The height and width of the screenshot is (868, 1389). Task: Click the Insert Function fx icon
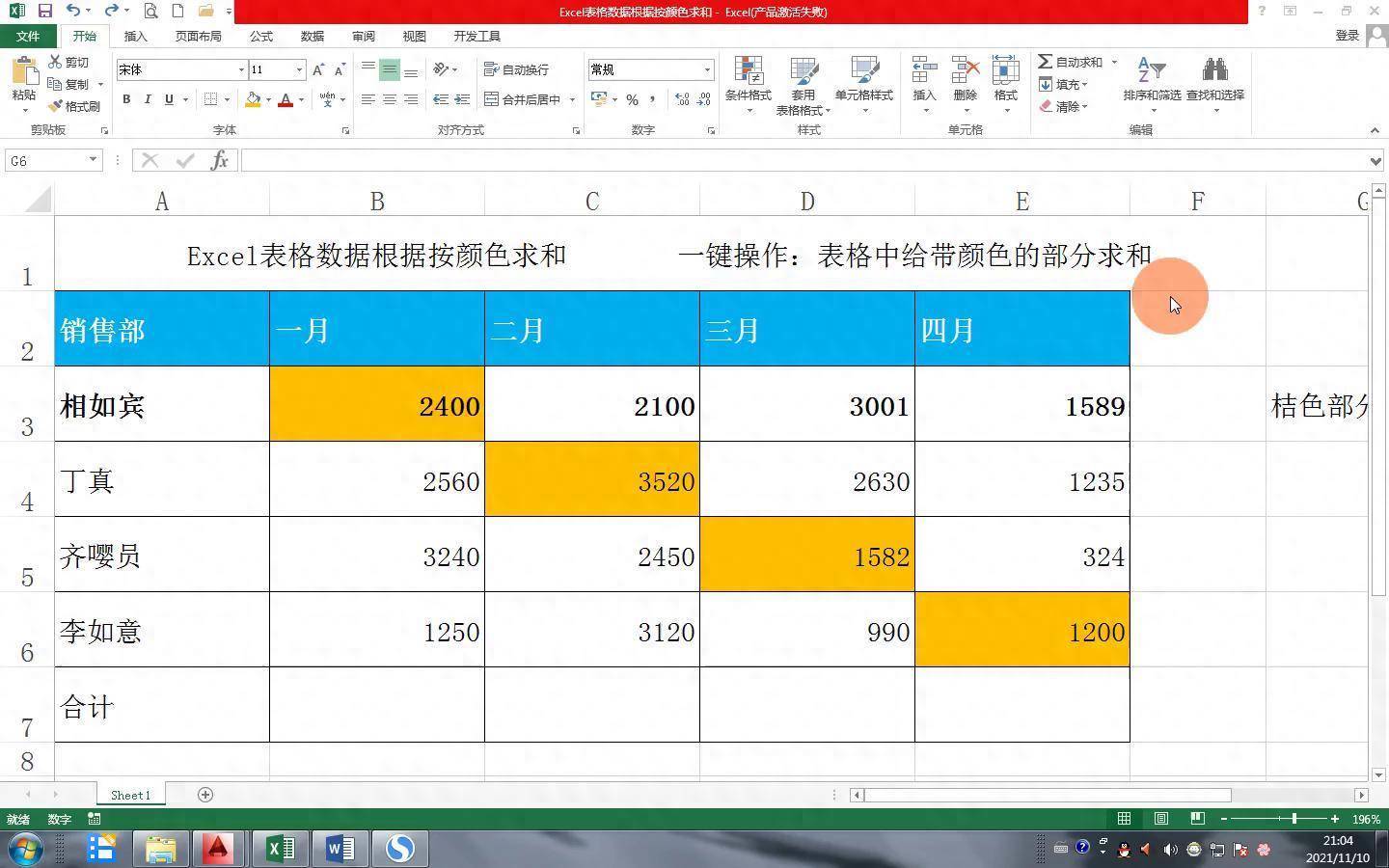(219, 160)
